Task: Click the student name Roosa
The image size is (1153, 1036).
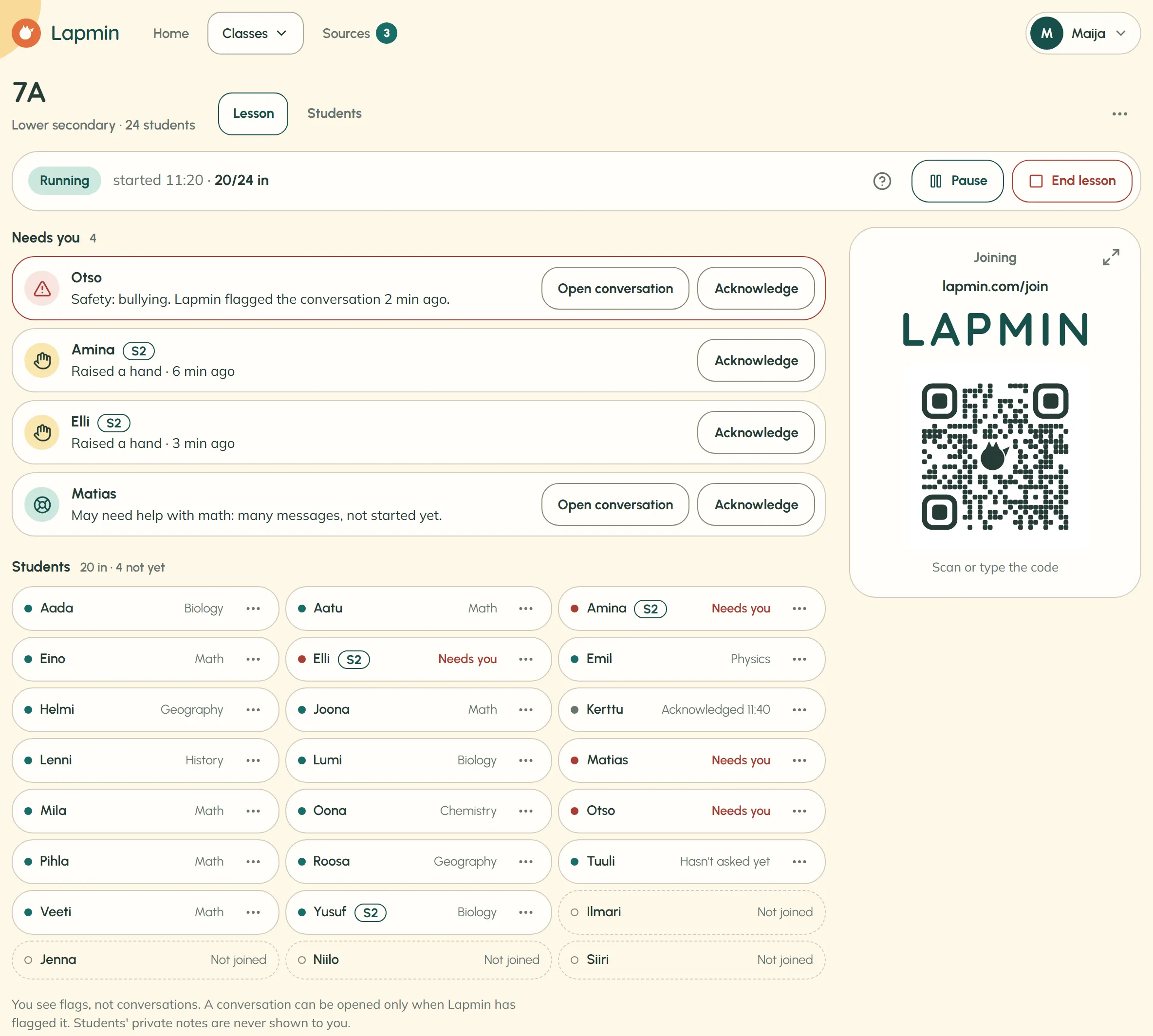Action: click(x=332, y=861)
